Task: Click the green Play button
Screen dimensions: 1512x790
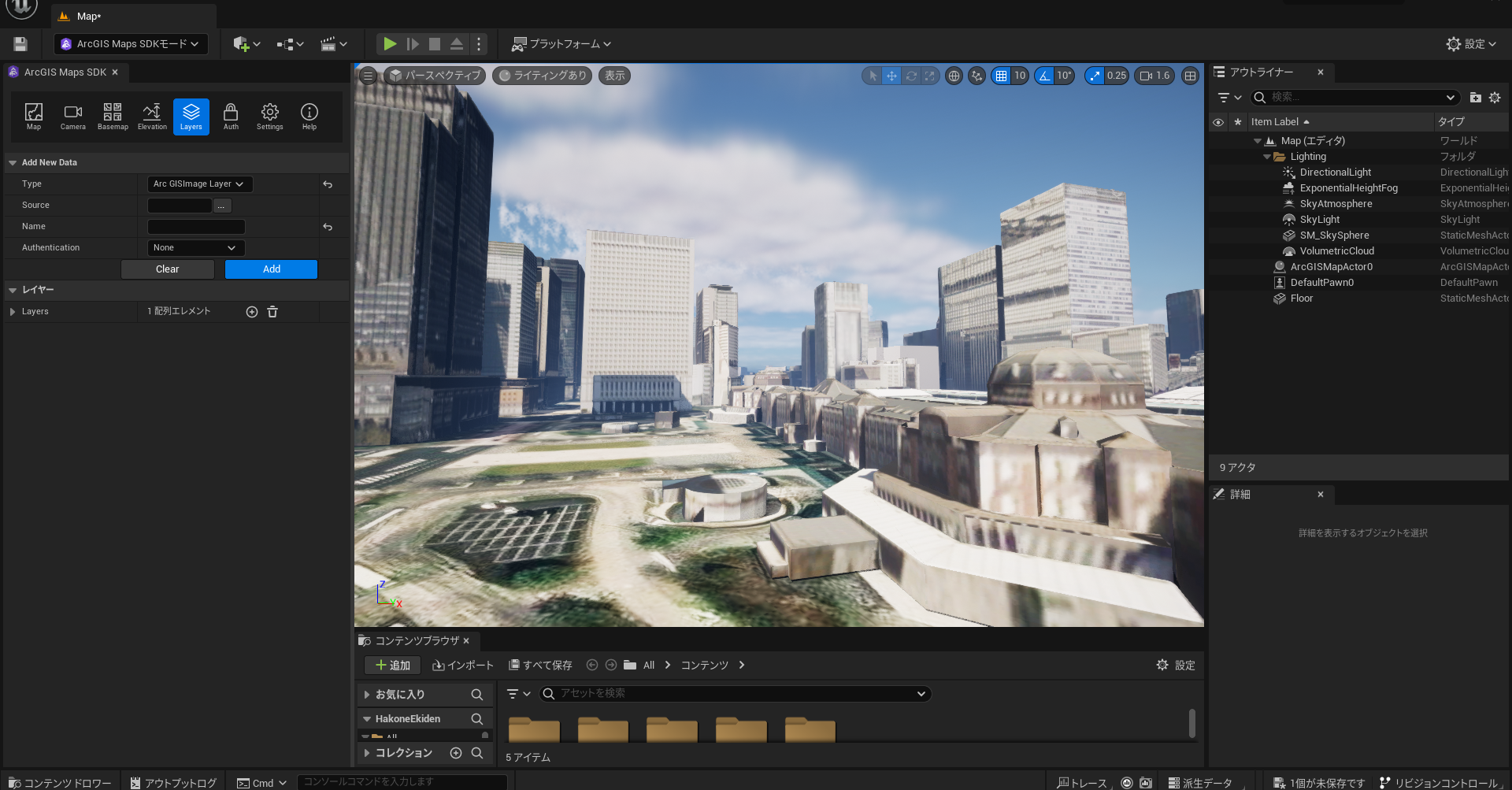Action: (390, 44)
